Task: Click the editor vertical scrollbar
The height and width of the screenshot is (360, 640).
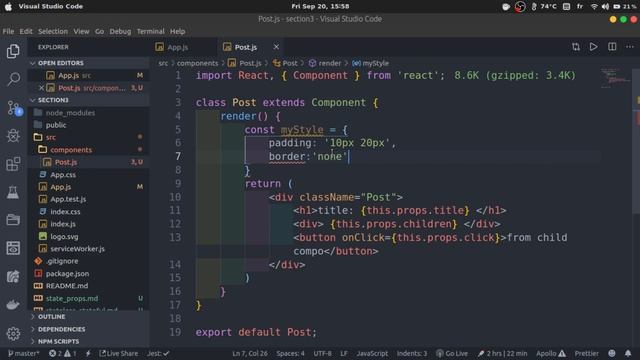Action: [x=636, y=141]
